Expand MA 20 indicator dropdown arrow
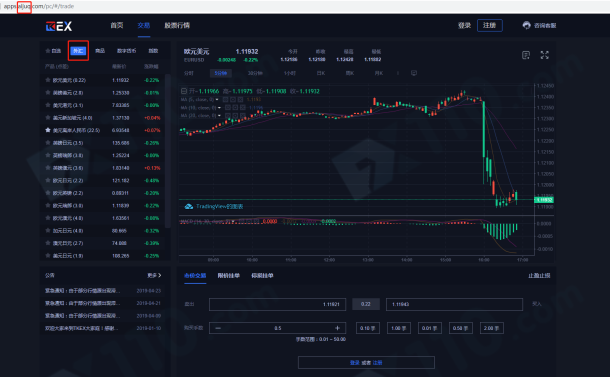The width and height of the screenshot is (610, 377). click(x=219, y=116)
